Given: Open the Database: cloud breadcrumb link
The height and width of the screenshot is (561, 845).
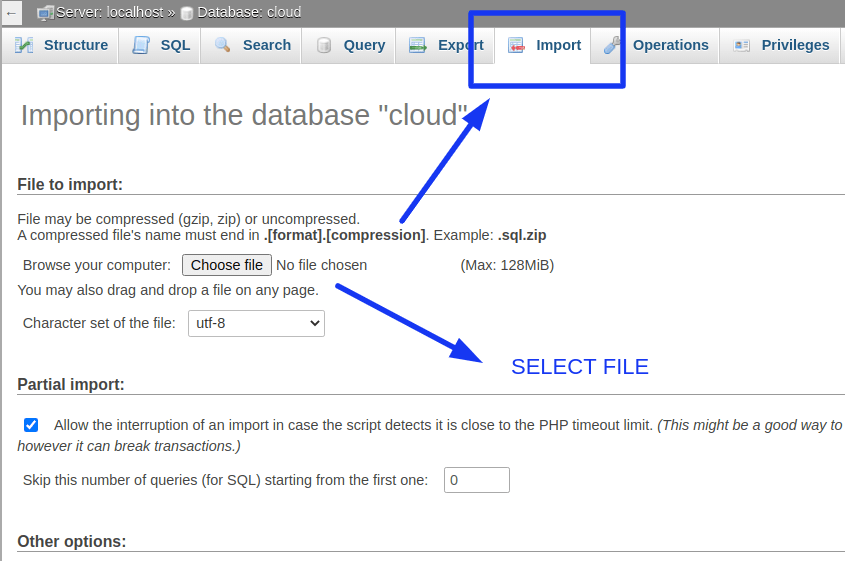Looking at the screenshot, I should tap(250, 12).
